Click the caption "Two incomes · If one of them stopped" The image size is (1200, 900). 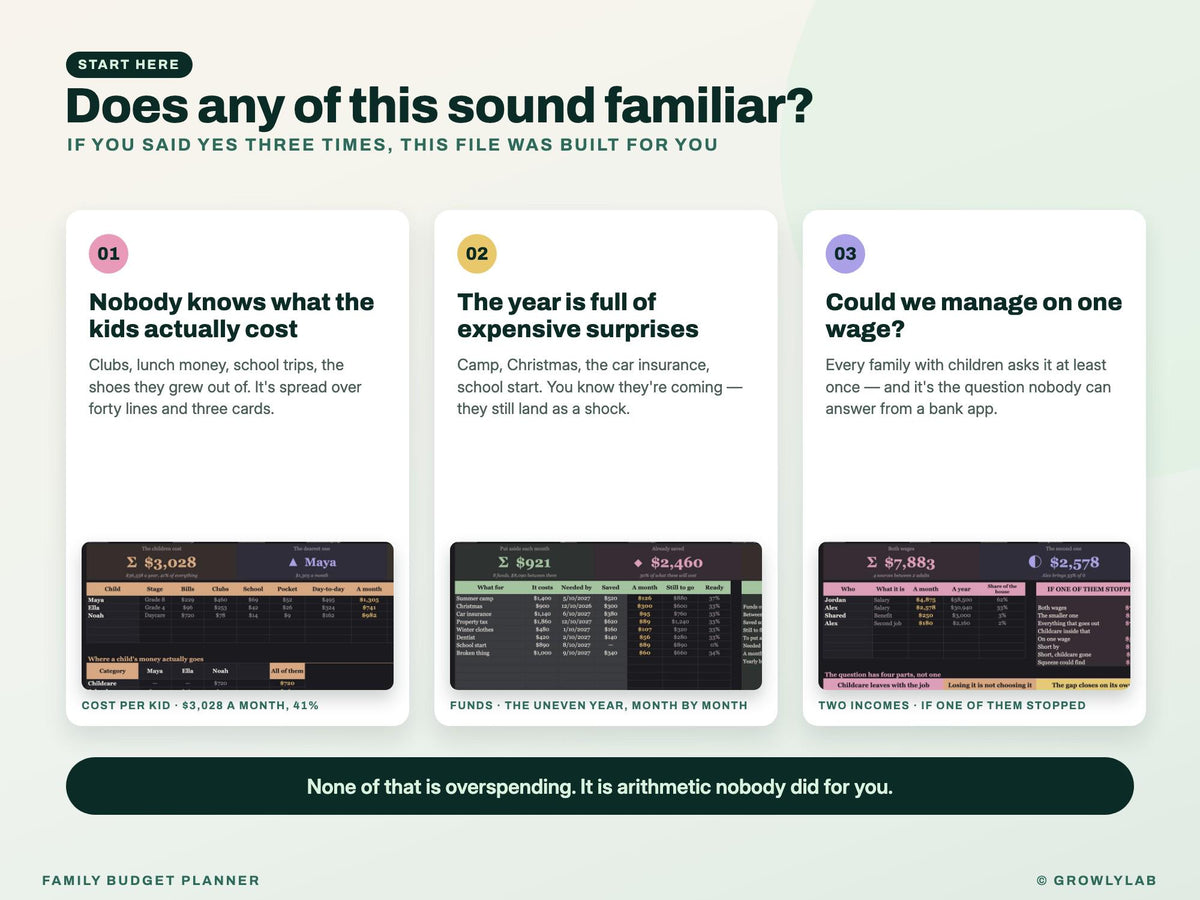pyautogui.click(x=952, y=705)
